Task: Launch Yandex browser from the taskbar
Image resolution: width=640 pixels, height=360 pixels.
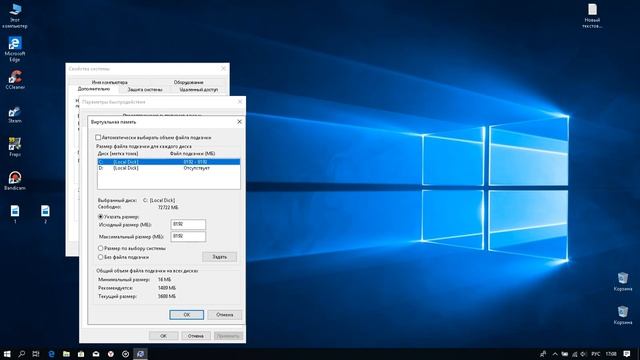Action: [111, 354]
